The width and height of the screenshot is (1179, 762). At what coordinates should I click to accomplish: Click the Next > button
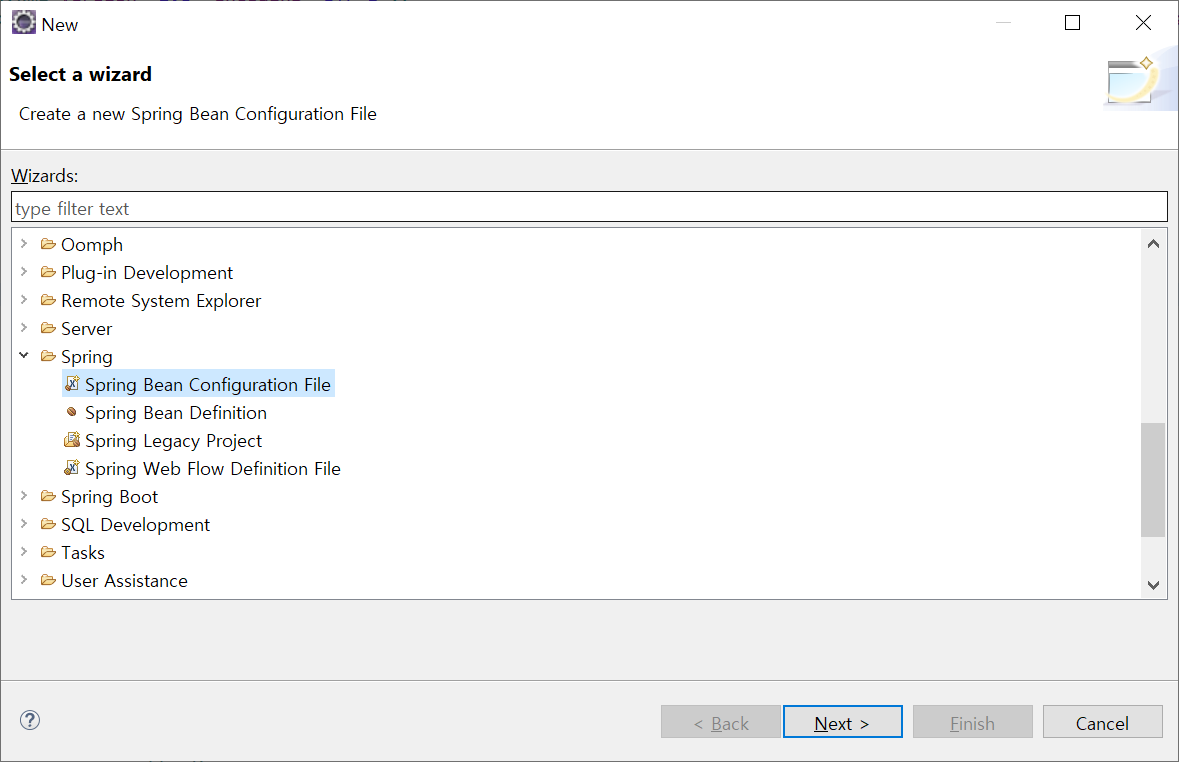click(x=842, y=722)
